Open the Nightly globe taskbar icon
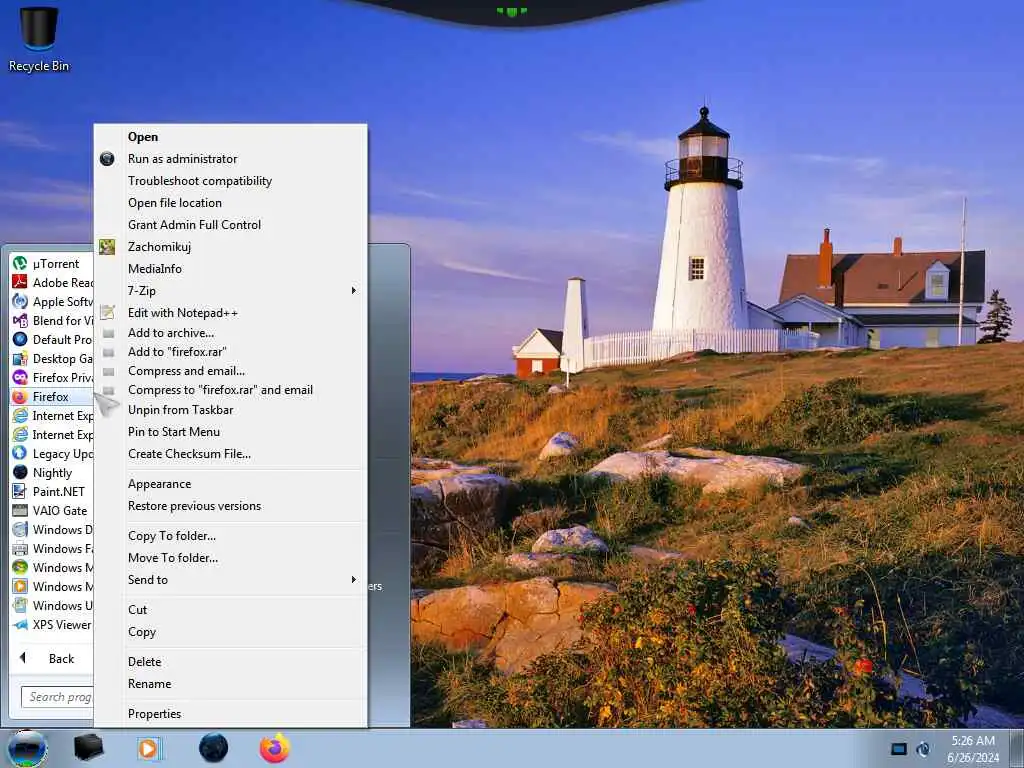Viewport: 1024px width, 768px height. [x=213, y=748]
